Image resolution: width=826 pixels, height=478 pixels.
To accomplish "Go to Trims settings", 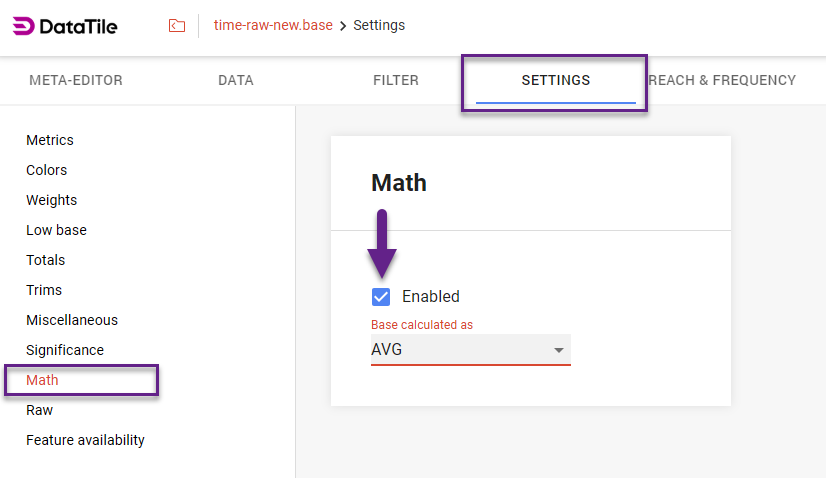I will pyautogui.click(x=44, y=290).
